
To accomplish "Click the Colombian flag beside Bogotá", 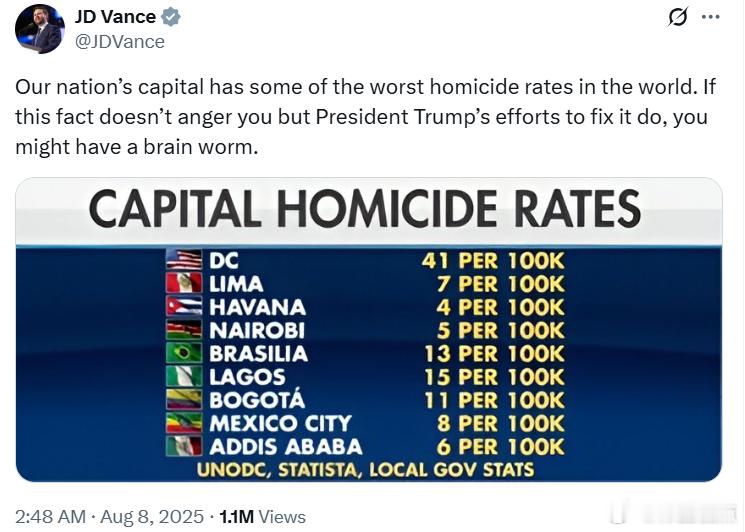I will [184, 400].
